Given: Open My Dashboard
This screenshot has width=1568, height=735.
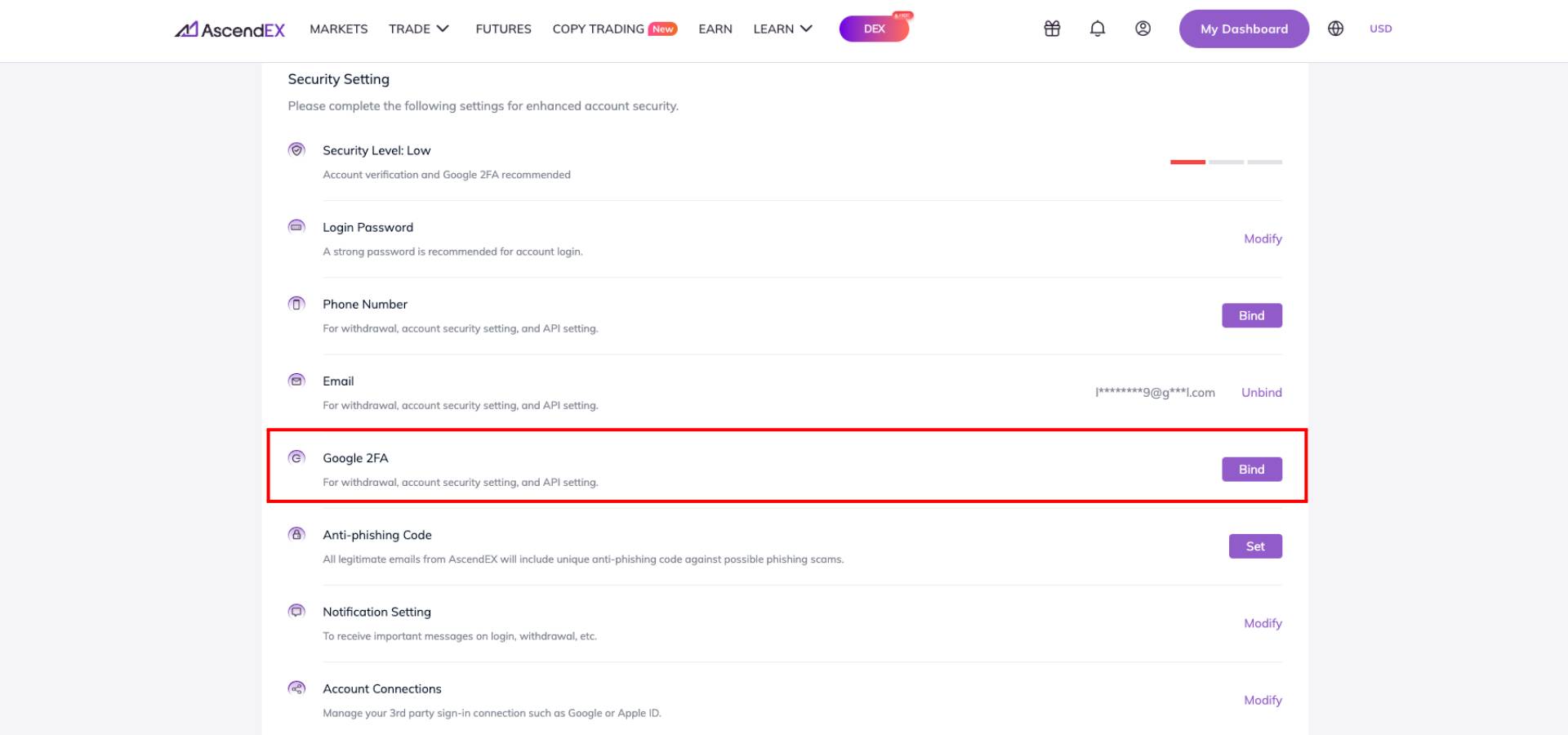Looking at the screenshot, I should point(1244,29).
